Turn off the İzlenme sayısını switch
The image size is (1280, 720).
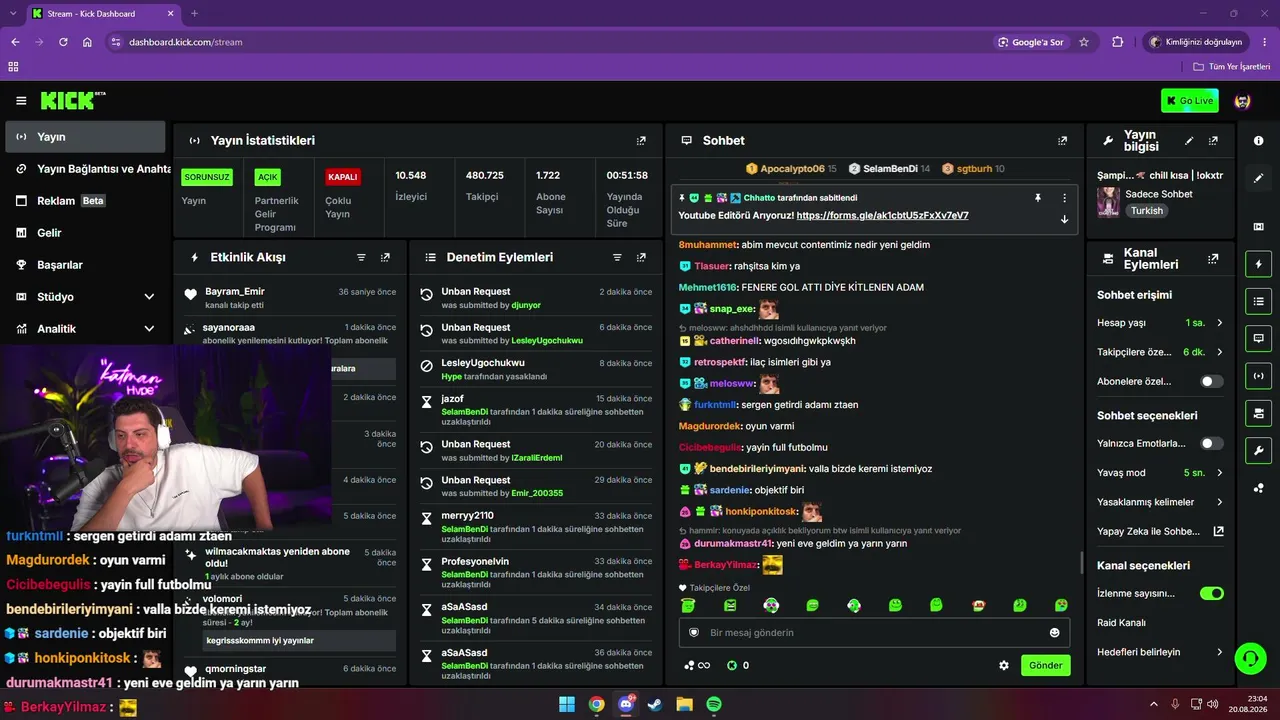pos(1212,593)
